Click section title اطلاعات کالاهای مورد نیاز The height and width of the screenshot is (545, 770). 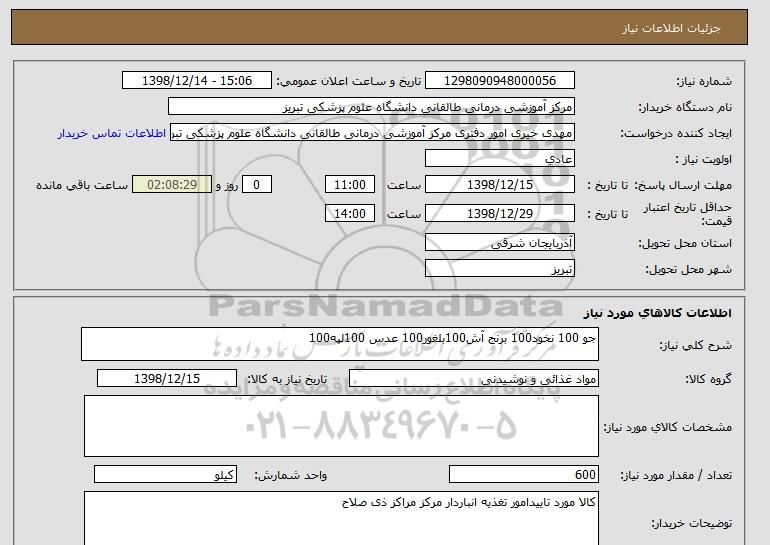pos(658,313)
